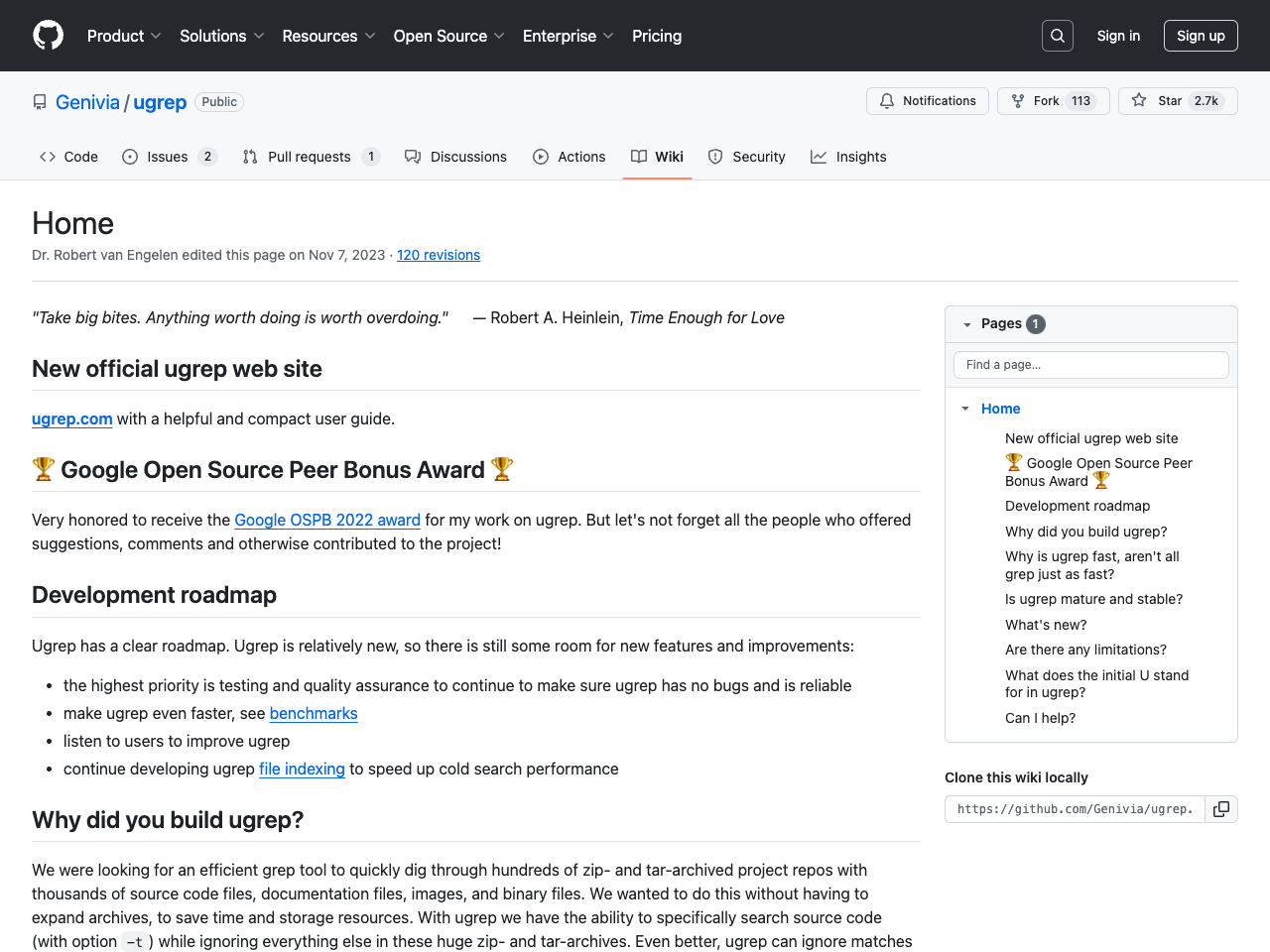Click the Sign in link

pyautogui.click(x=1118, y=36)
